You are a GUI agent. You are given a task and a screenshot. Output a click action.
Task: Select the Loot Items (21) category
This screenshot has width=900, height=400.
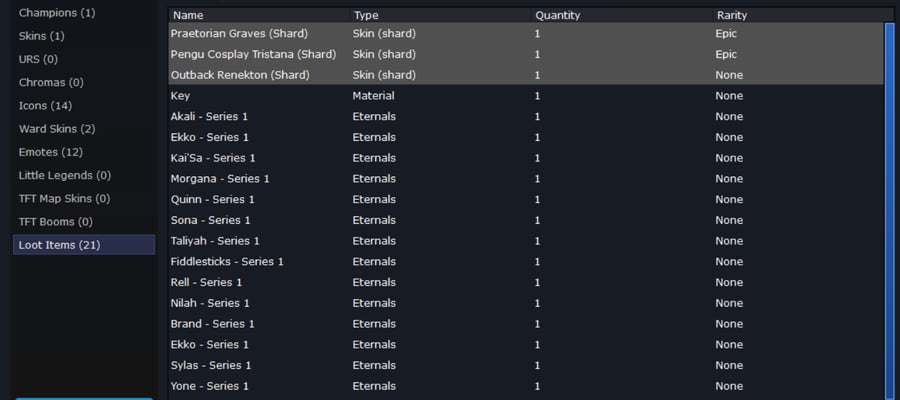tap(84, 245)
